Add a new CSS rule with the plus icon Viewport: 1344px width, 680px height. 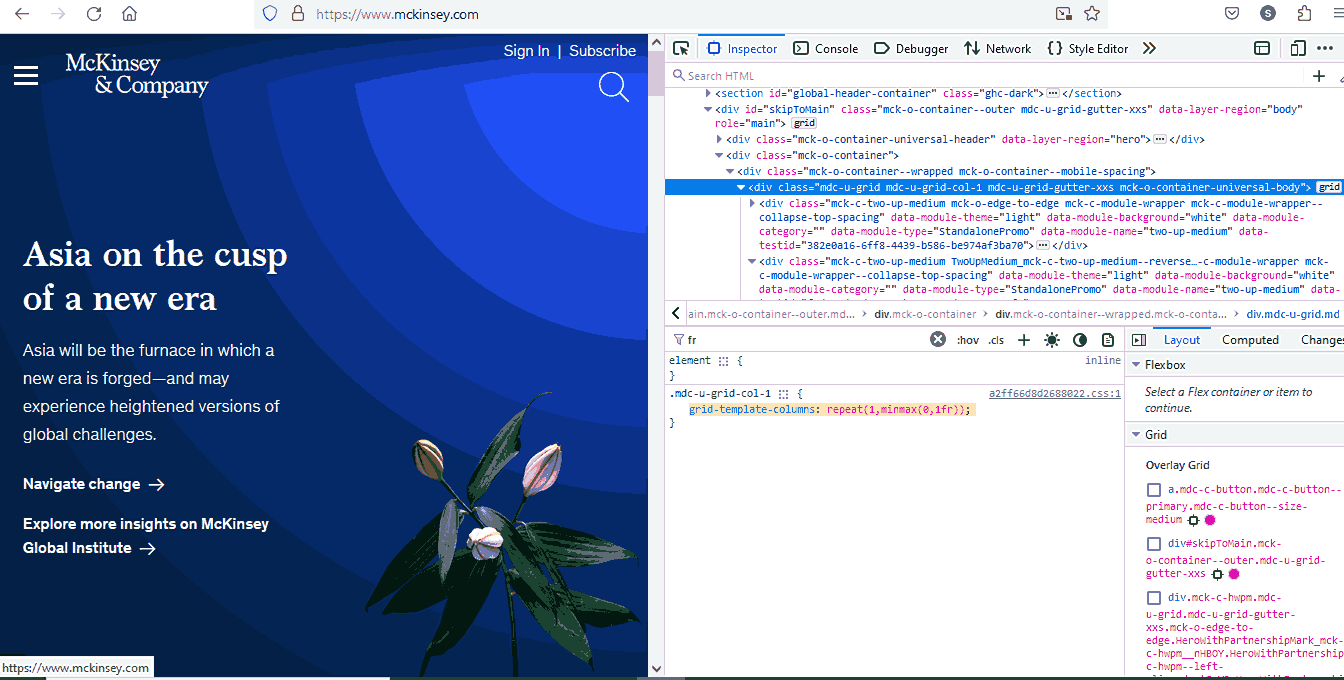[x=1023, y=339]
